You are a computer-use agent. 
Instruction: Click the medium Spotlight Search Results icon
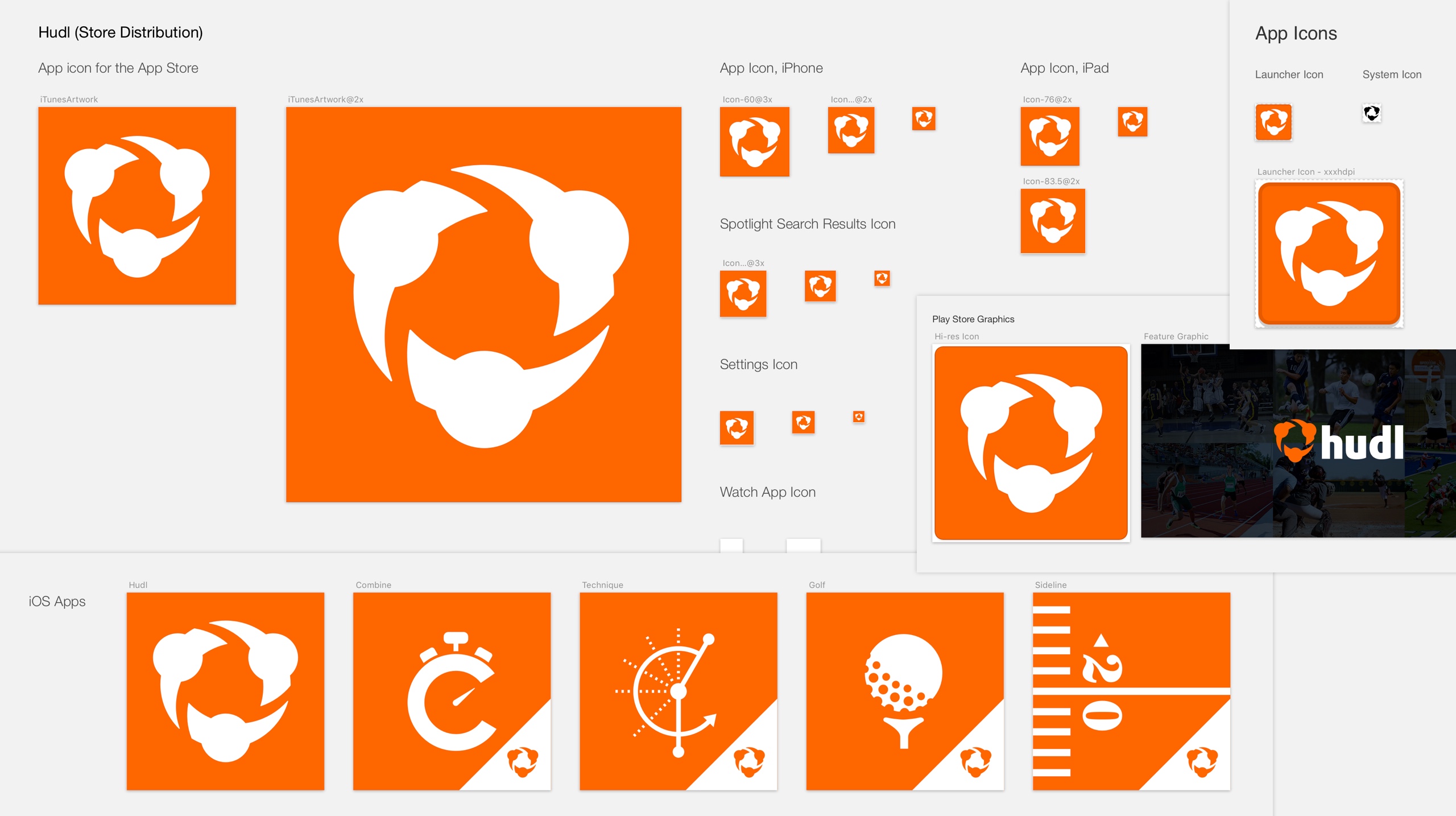820,286
